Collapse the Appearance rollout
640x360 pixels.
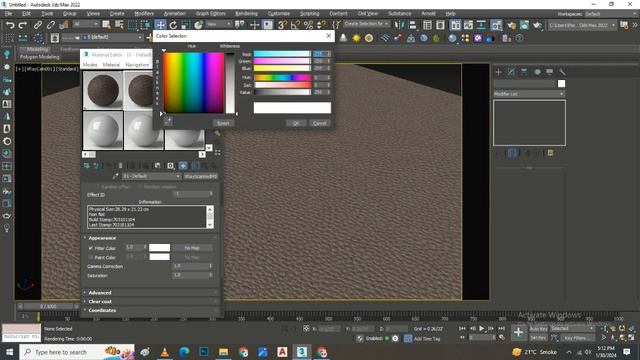point(102,238)
